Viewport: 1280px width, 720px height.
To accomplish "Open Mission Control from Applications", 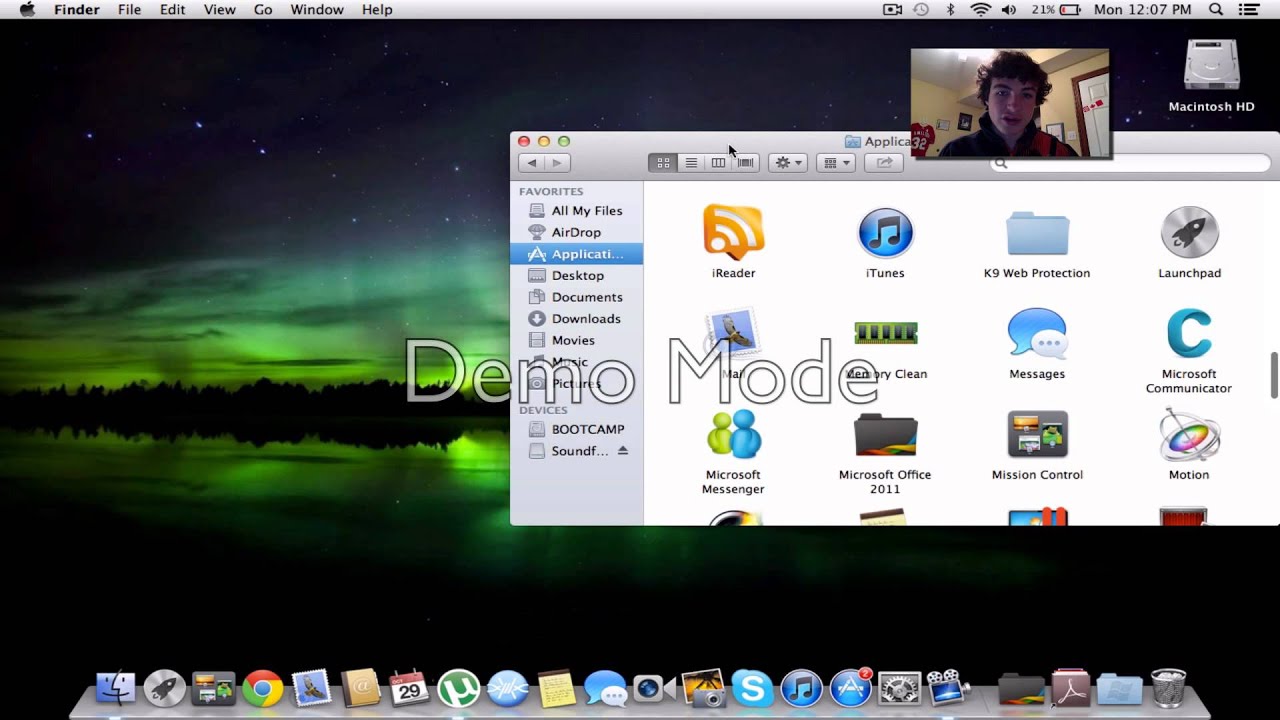I will 1036,434.
